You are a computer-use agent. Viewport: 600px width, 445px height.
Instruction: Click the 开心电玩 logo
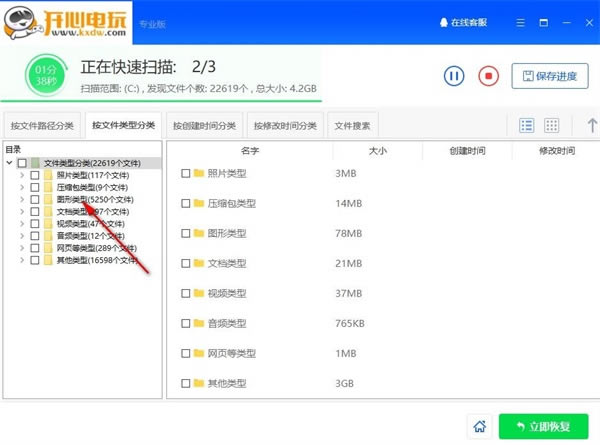[x=66, y=23]
